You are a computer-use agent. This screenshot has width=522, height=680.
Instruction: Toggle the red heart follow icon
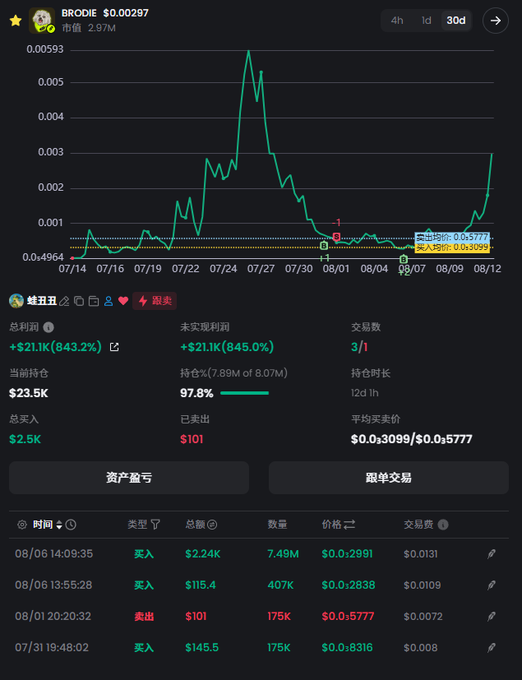pos(124,301)
